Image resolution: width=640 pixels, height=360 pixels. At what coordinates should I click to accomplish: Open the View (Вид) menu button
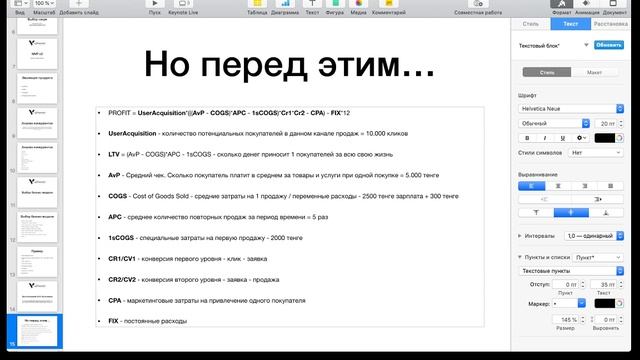[x=20, y=4]
